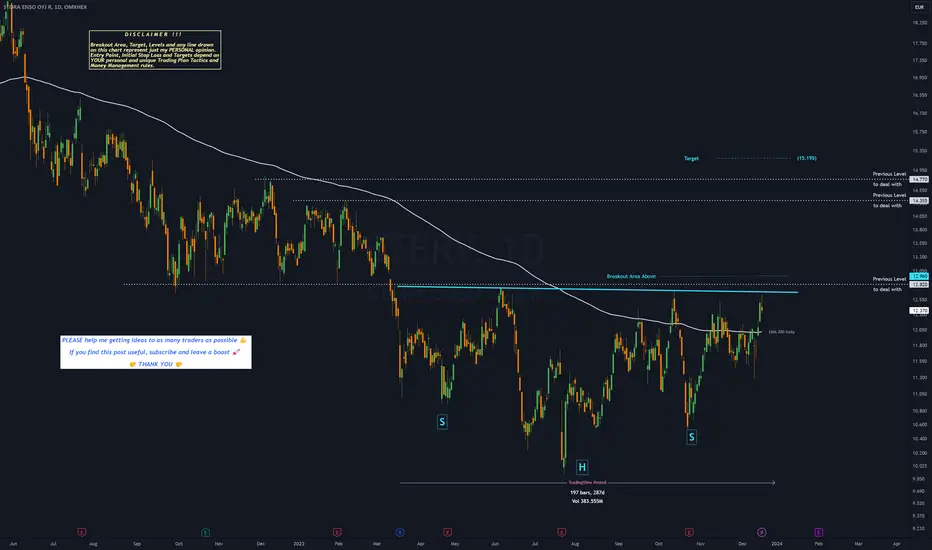Click the Previous Level text at 12.820
This screenshot has width=932, height=550.
point(889,279)
